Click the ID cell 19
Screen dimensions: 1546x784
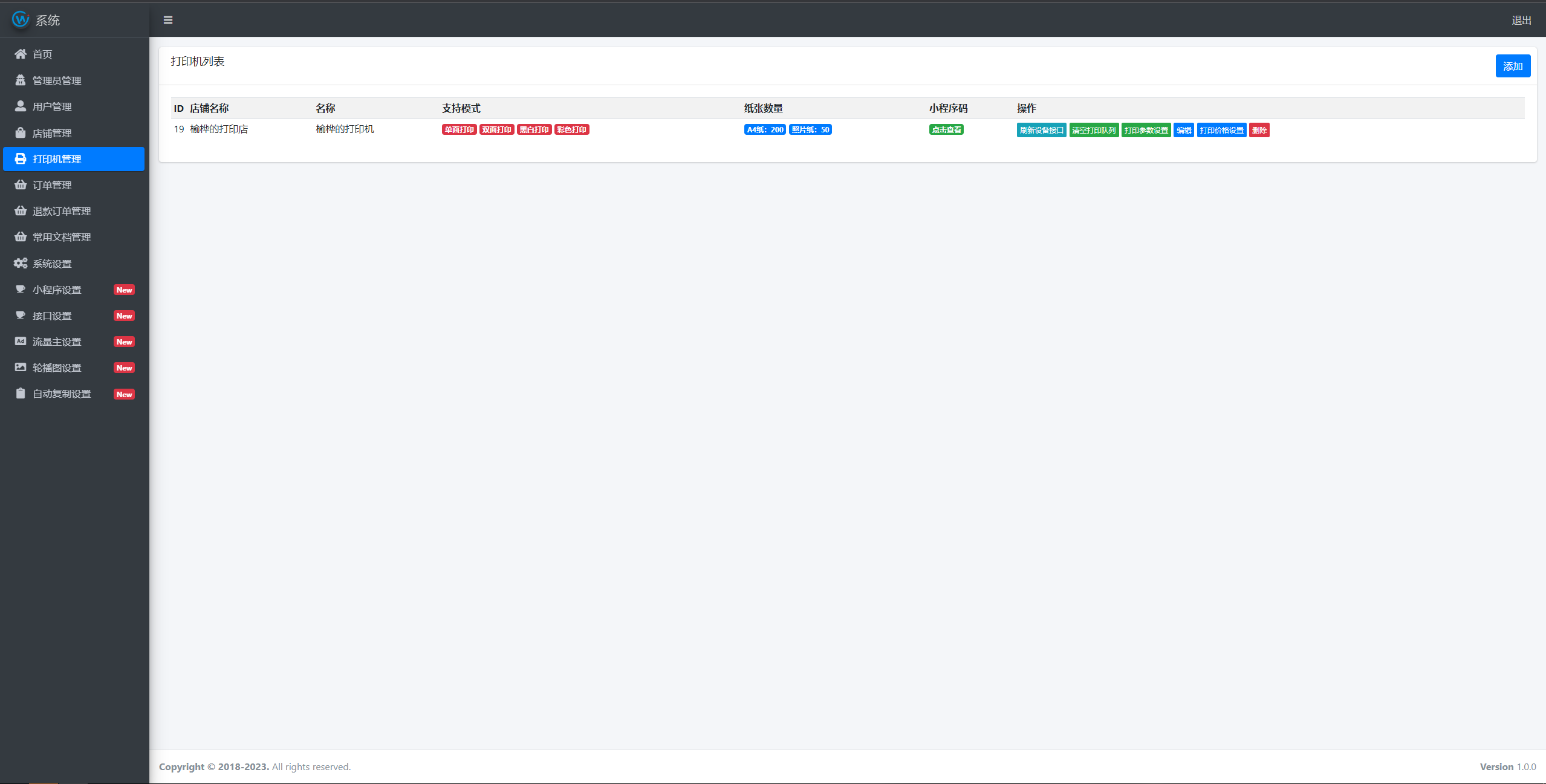179,129
